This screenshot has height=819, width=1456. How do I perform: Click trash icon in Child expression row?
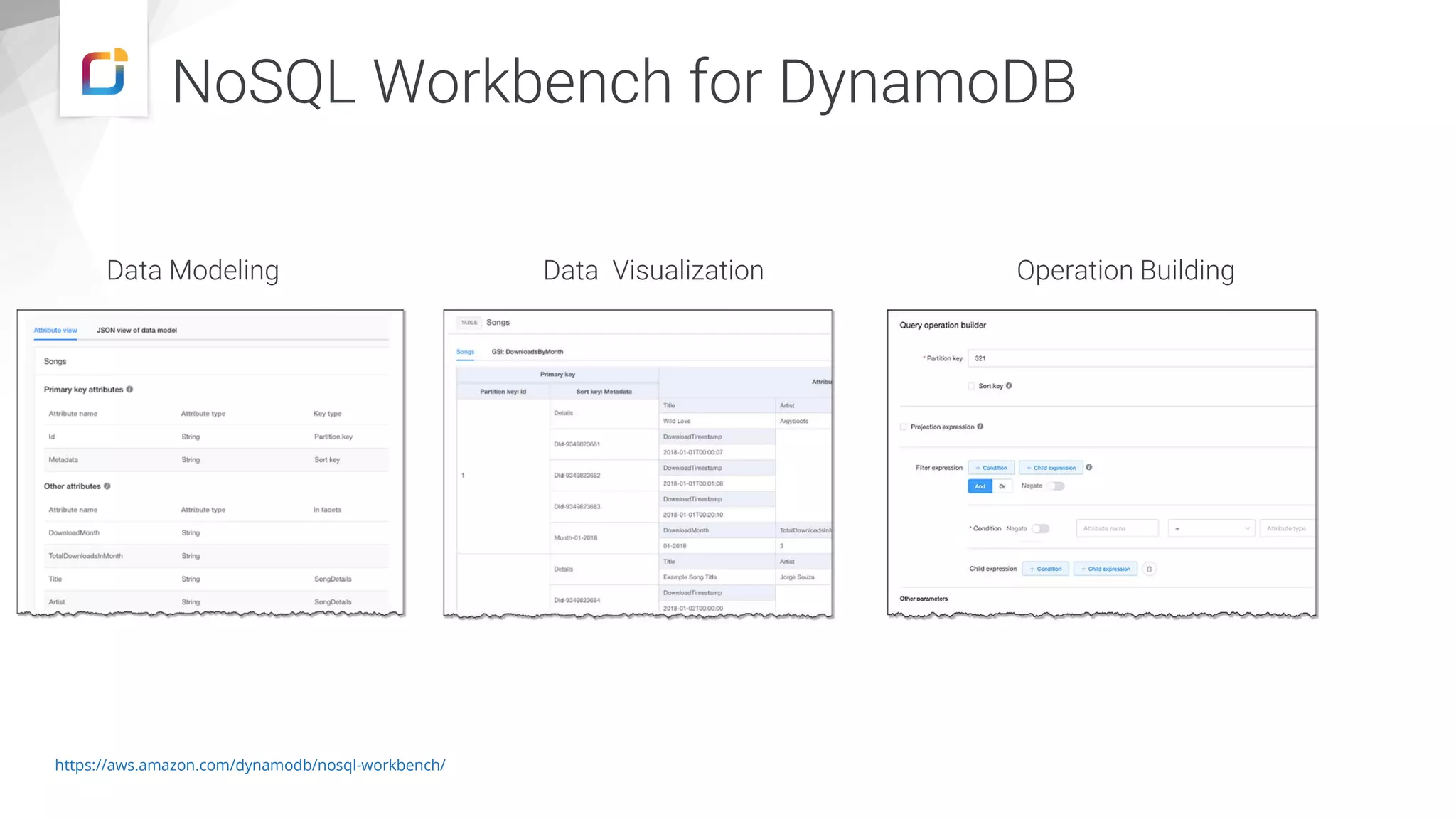click(1150, 569)
